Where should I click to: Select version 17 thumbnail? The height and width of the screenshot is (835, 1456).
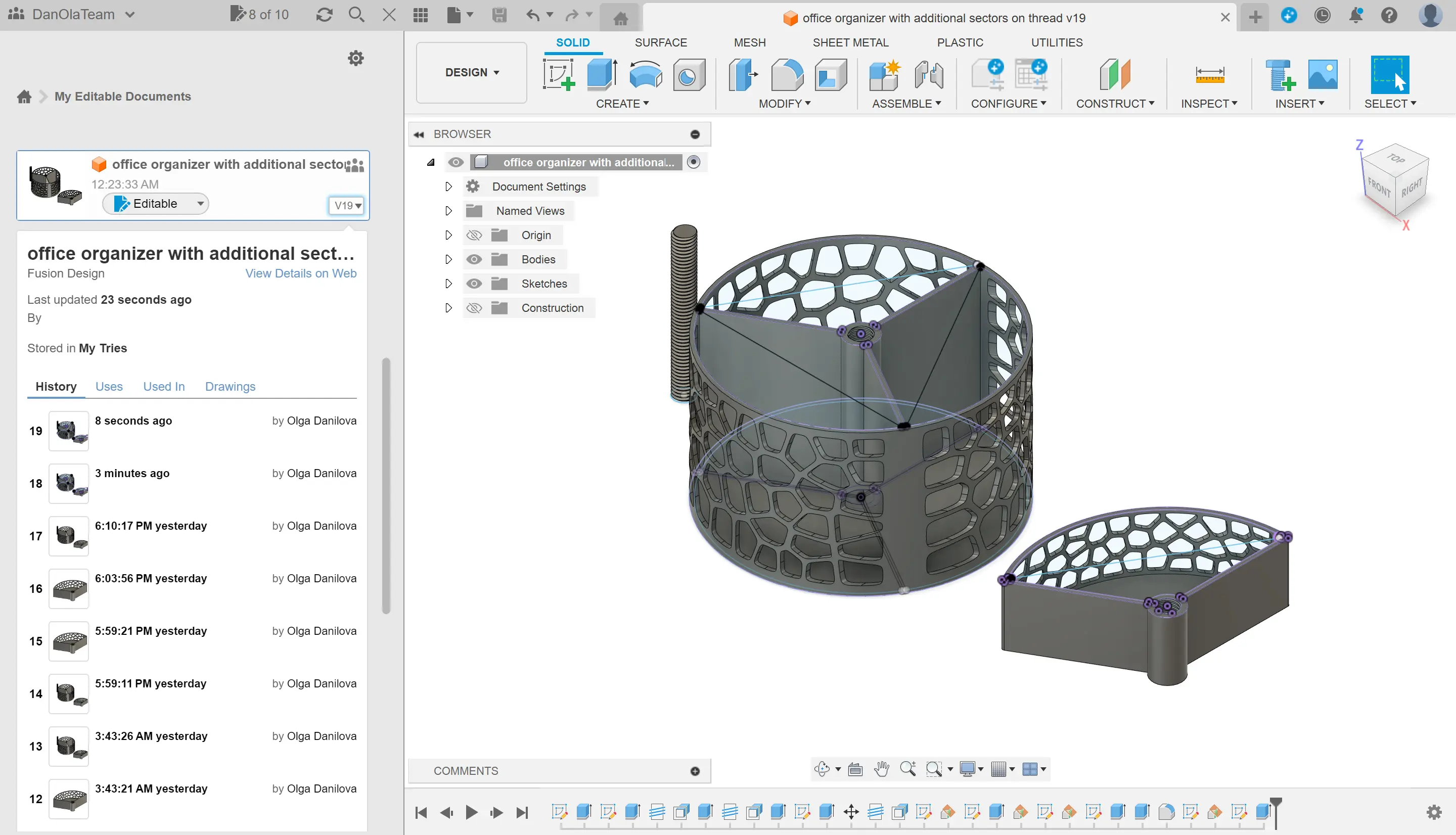69,536
